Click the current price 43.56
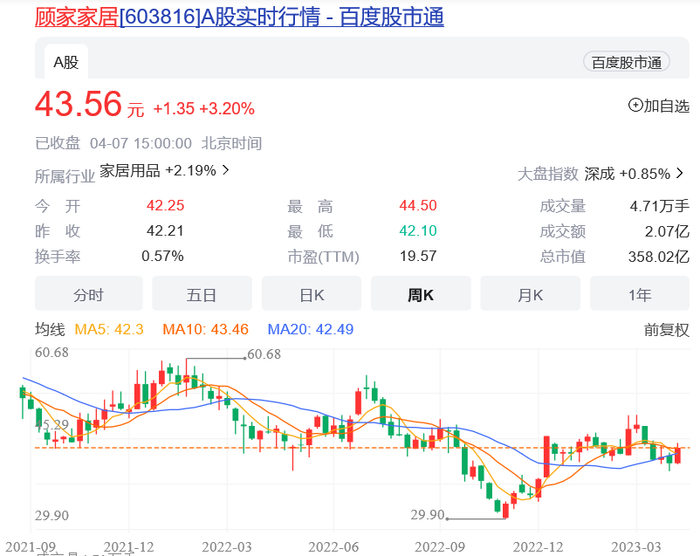700x556 pixels. tap(79, 104)
